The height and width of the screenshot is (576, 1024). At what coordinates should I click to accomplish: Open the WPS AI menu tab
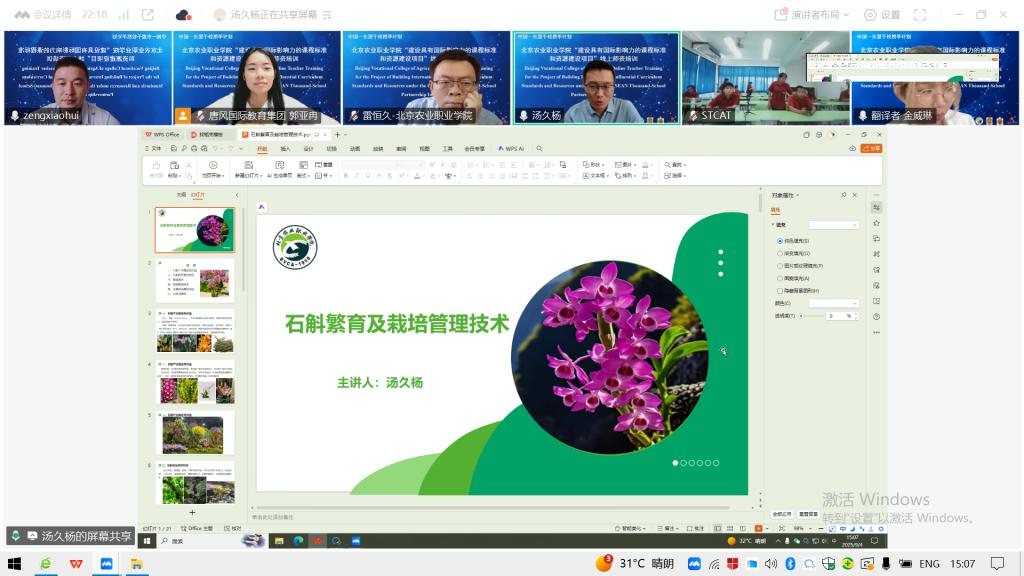tap(511, 148)
